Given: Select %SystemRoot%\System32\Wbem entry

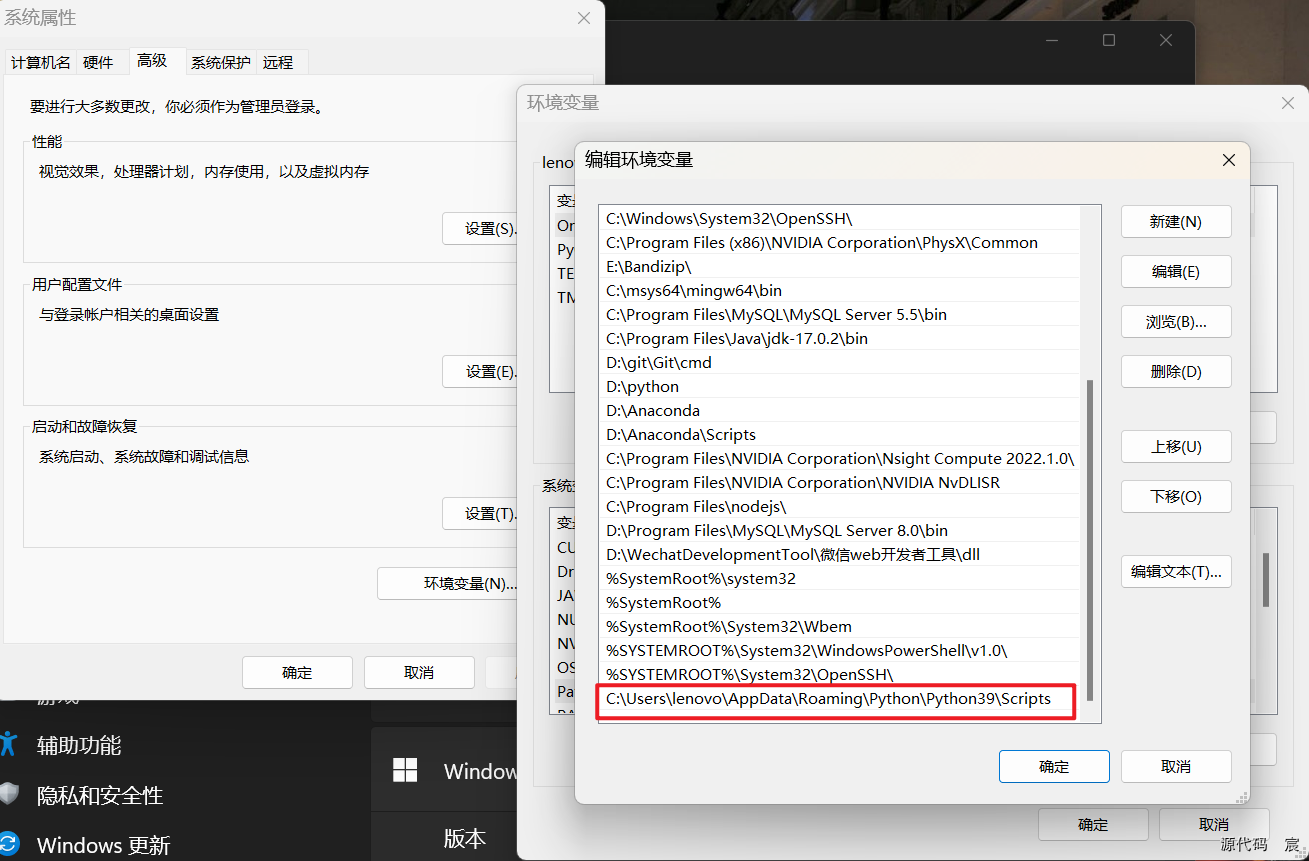Looking at the screenshot, I should pos(839,626).
